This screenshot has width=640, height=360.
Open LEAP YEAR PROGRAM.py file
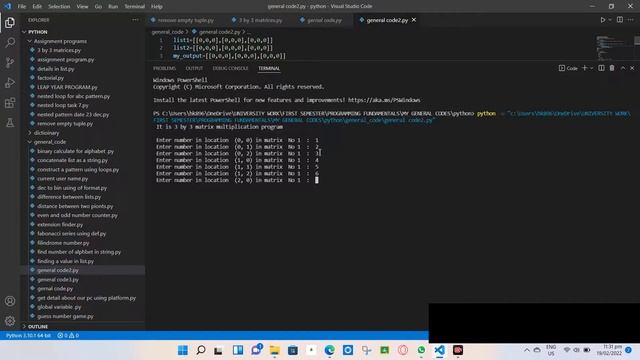(67, 87)
